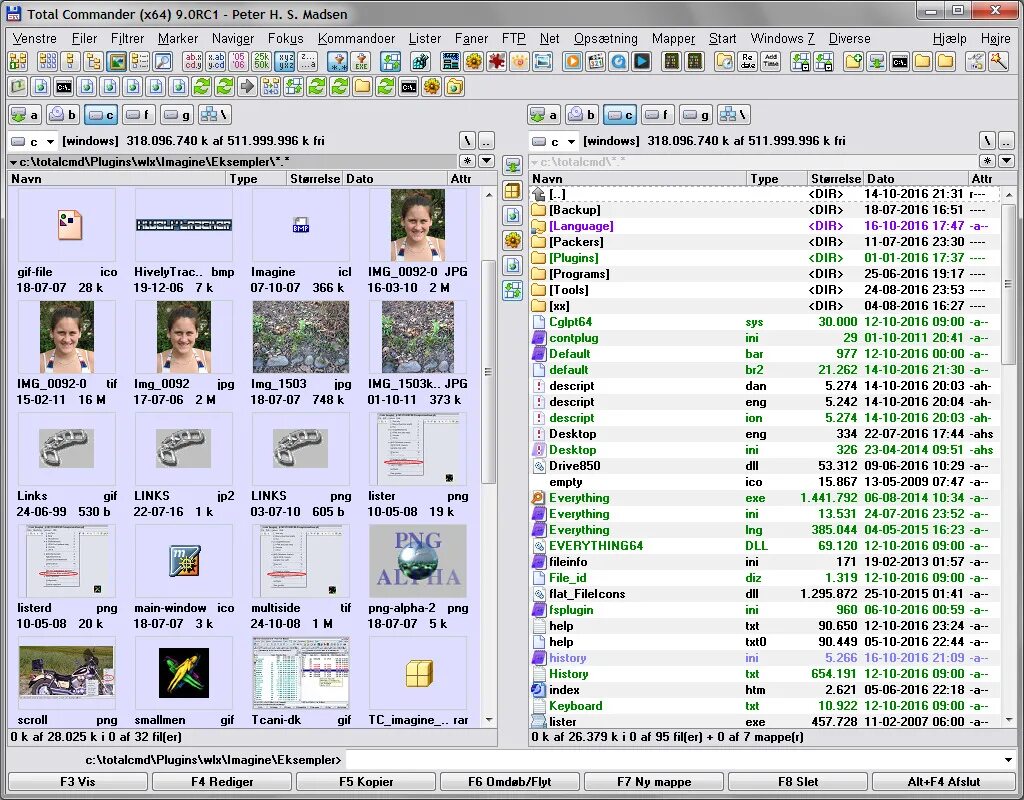Open the Faner menu
Viewport: 1024px width, 800px height.
pos(471,39)
